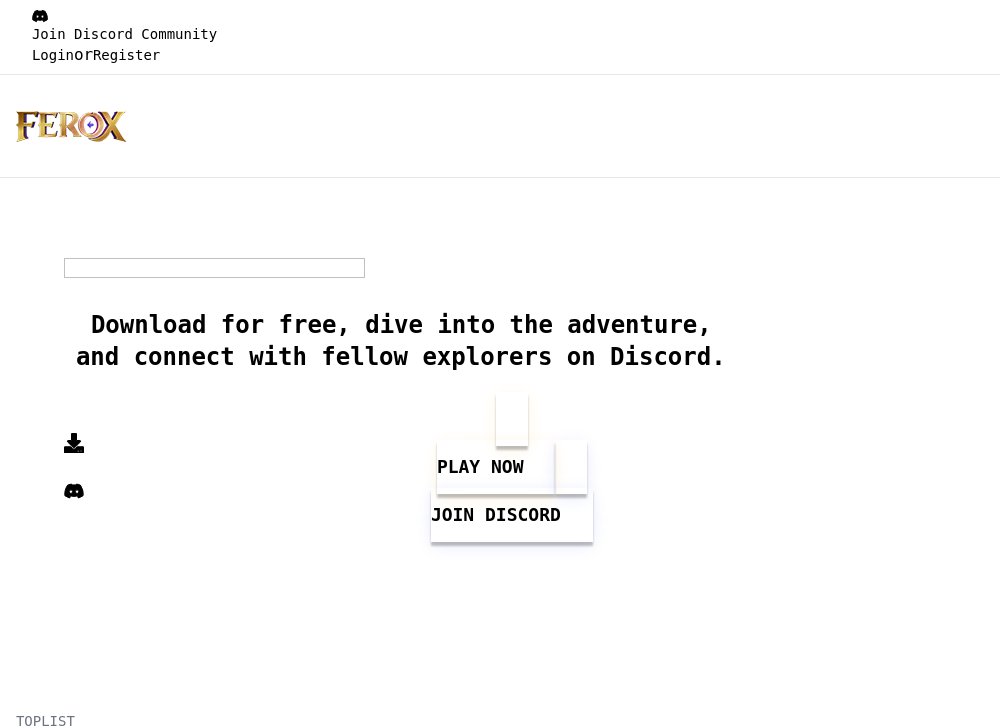Viewport: 1000px width, 728px height.
Task: Click the Discord icon in the top bar
Action: tap(40, 16)
